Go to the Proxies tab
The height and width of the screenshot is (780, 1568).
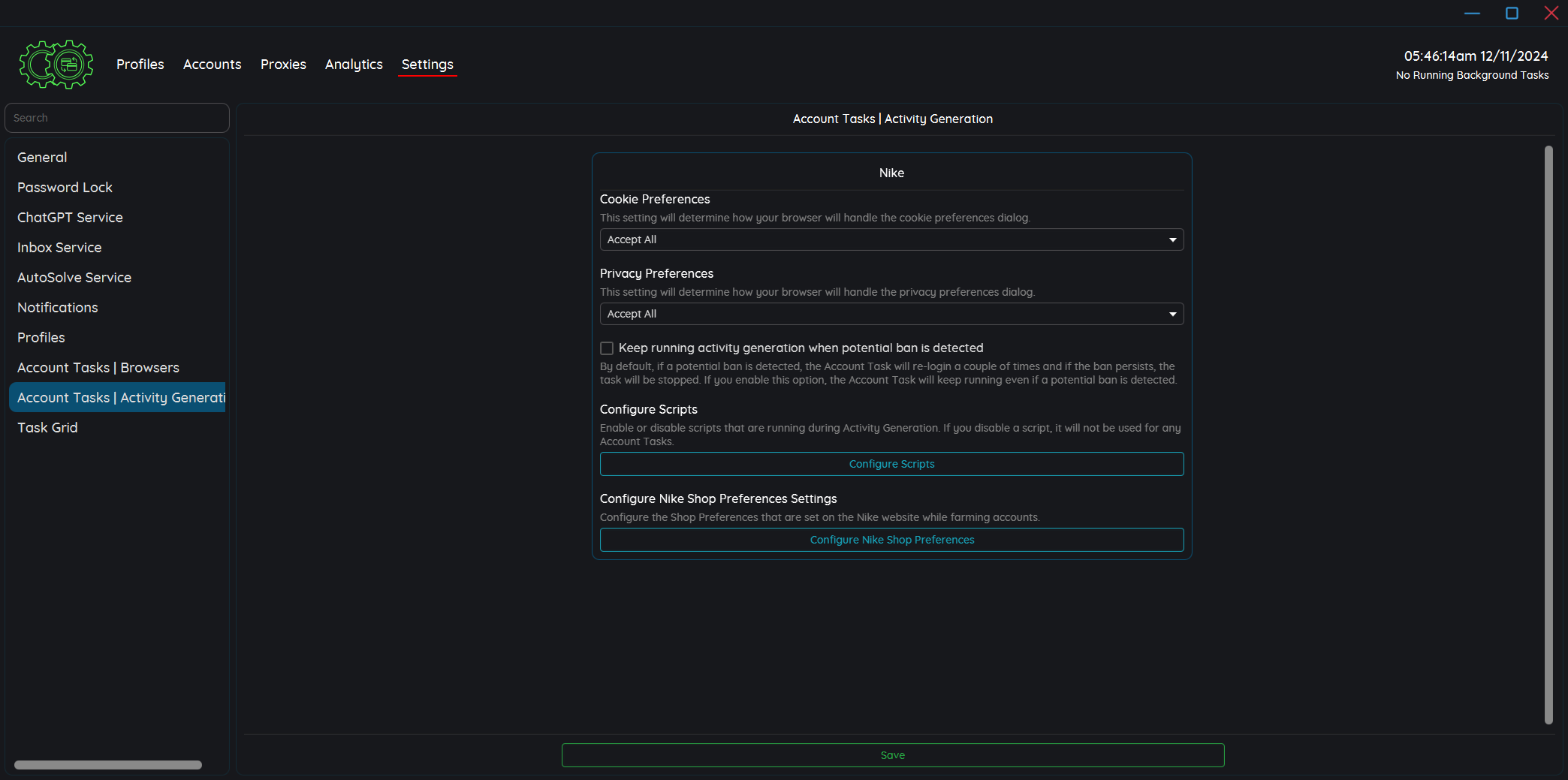(x=283, y=65)
